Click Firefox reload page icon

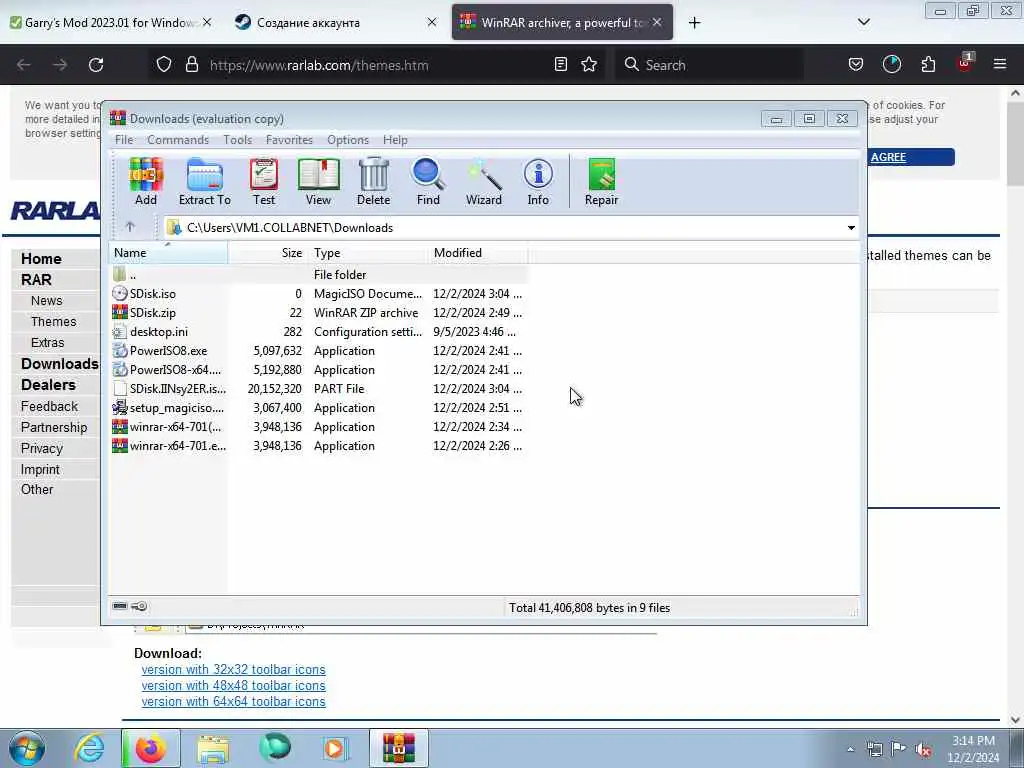[96, 65]
